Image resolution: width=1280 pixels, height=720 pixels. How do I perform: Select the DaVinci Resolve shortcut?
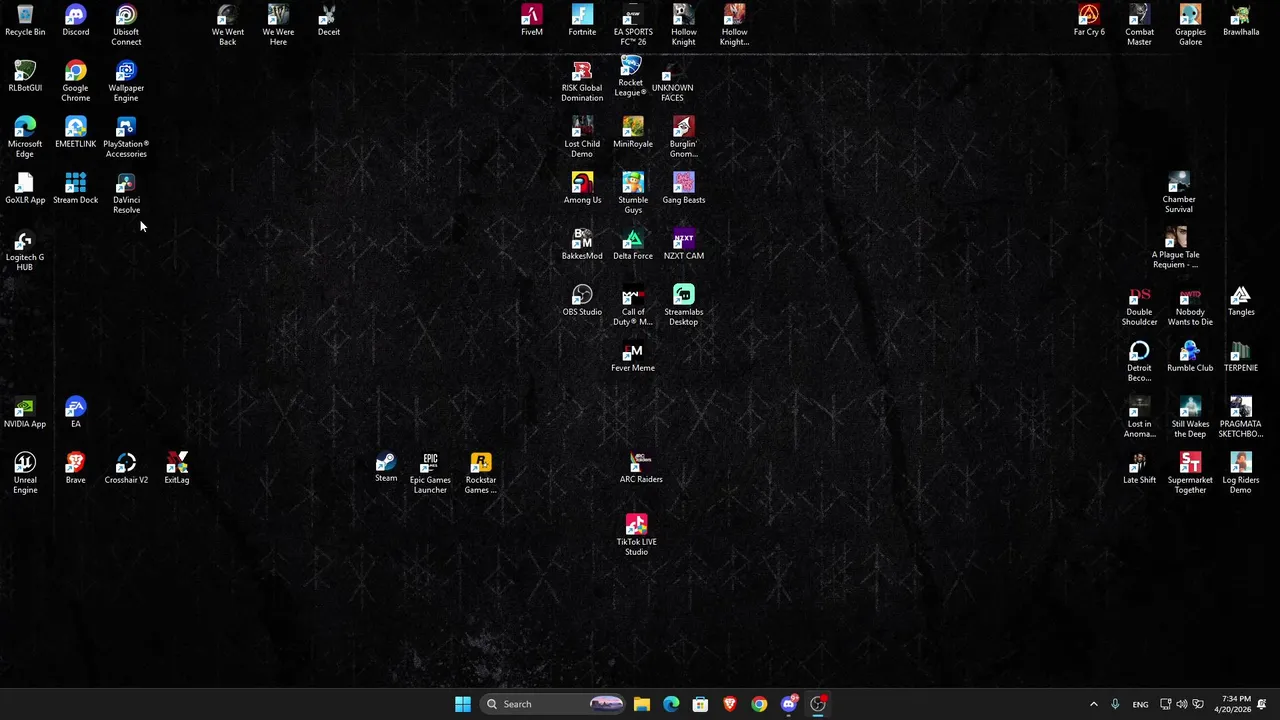click(126, 193)
